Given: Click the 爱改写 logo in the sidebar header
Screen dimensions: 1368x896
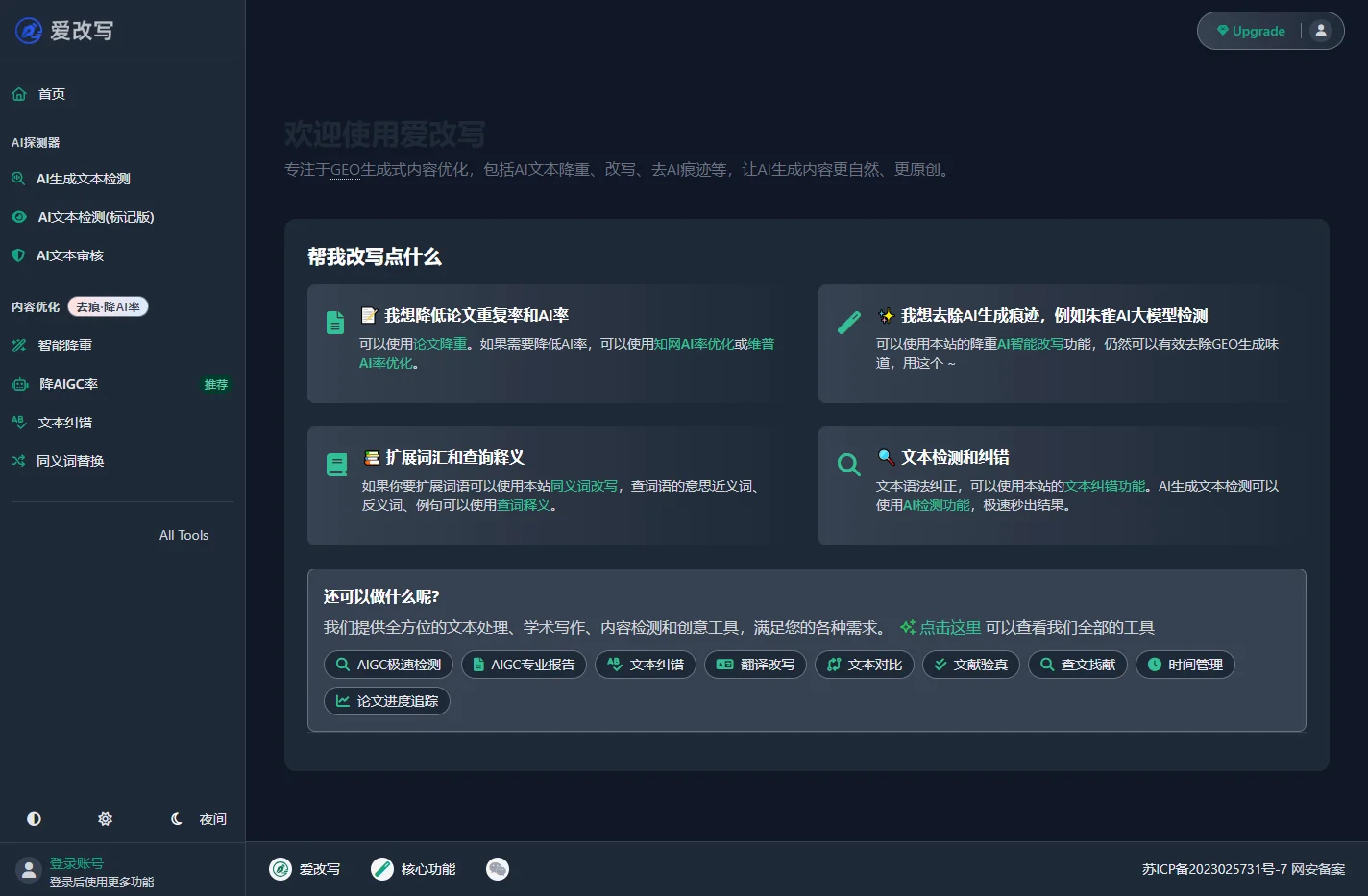Looking at the screenshot, I should 64,31.
